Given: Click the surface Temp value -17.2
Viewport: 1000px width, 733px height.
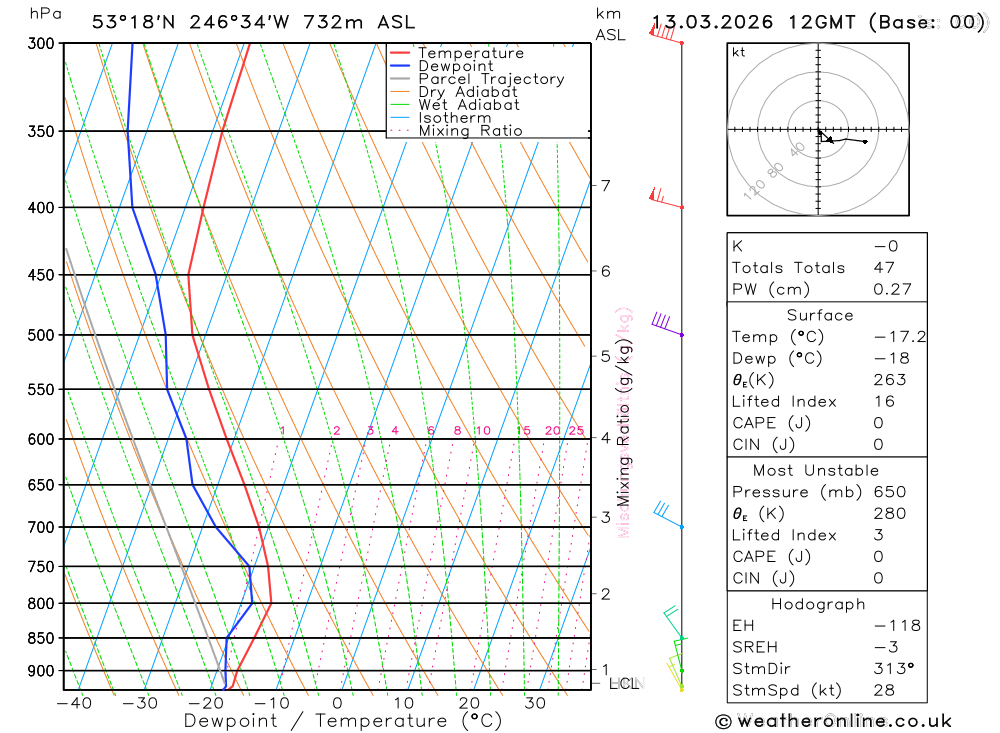Looking at the screenshot, I should pos(900,337).
